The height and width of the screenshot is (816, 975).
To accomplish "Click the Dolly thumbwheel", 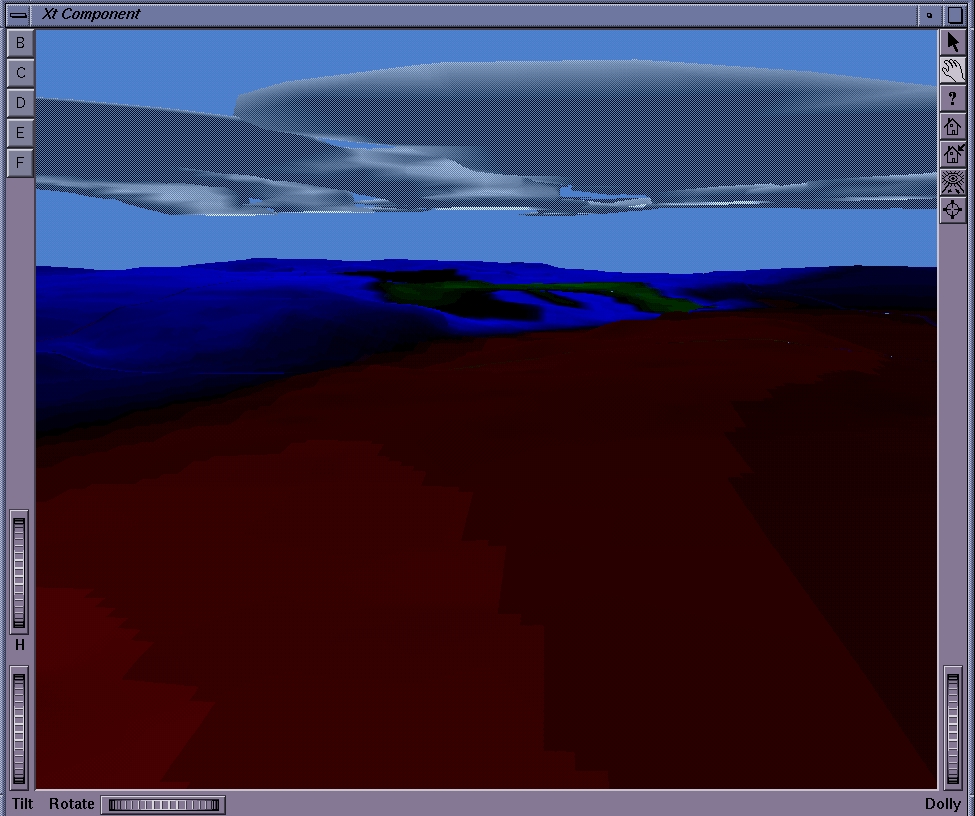I will (x=953, y=728).
